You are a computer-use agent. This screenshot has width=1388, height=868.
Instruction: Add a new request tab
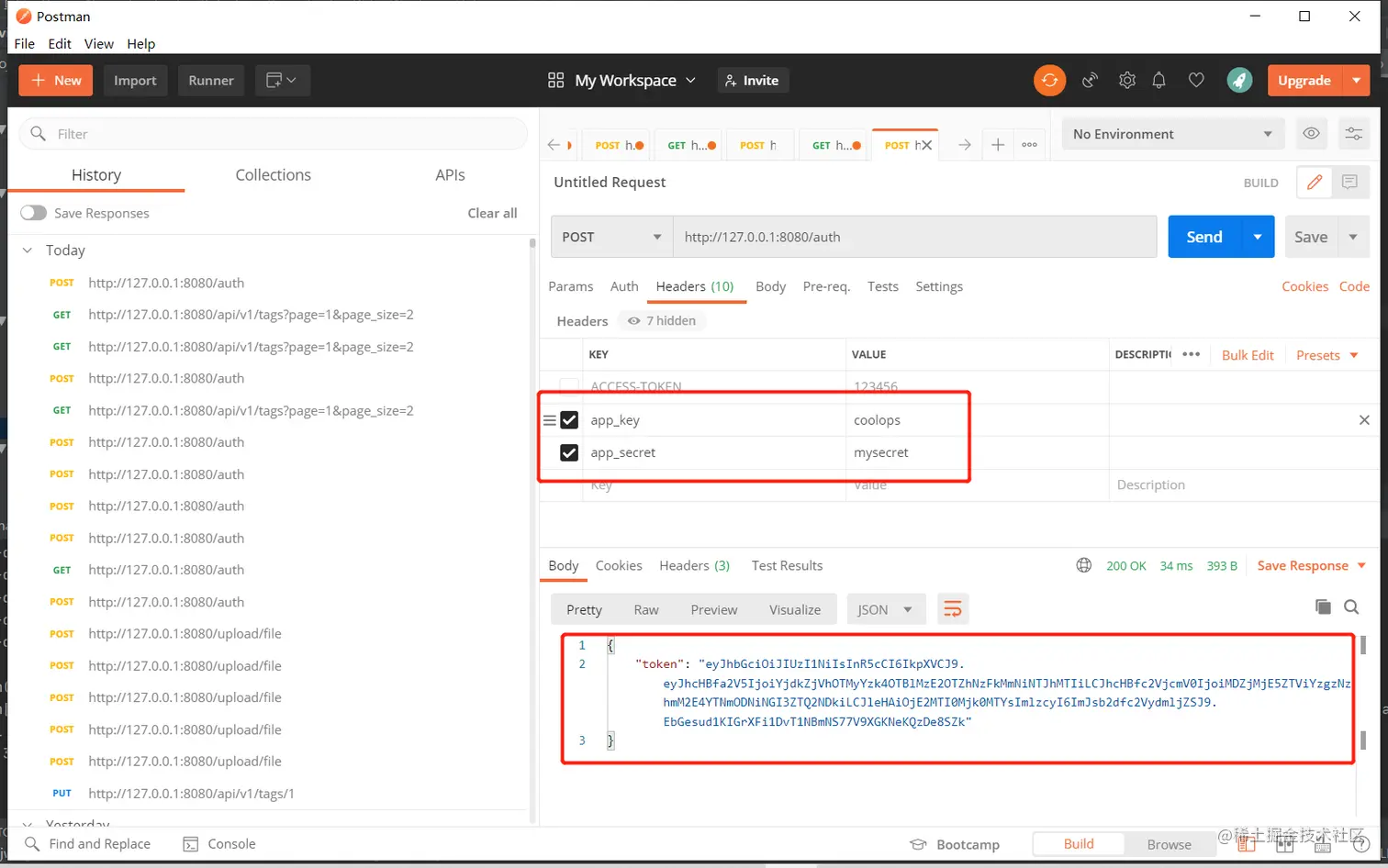[998, 145]
